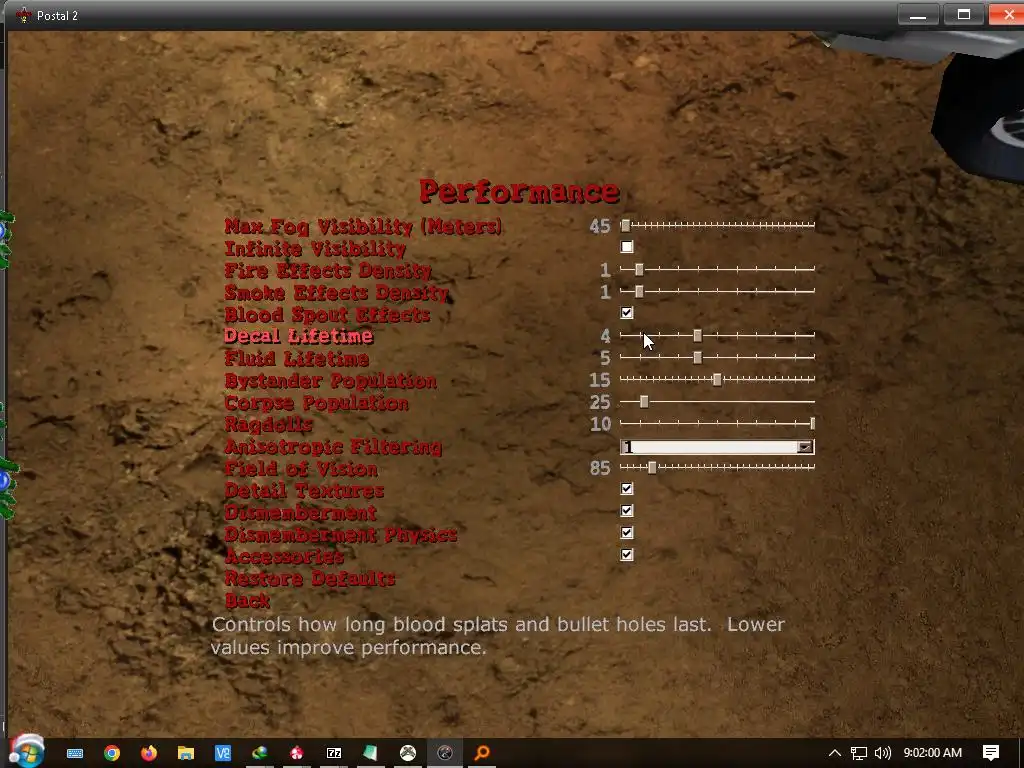Image resolution: width=1024 pixels, height=768 pixels.
Task: Click the Fire Effects Density slider
Action: [717, 269]
